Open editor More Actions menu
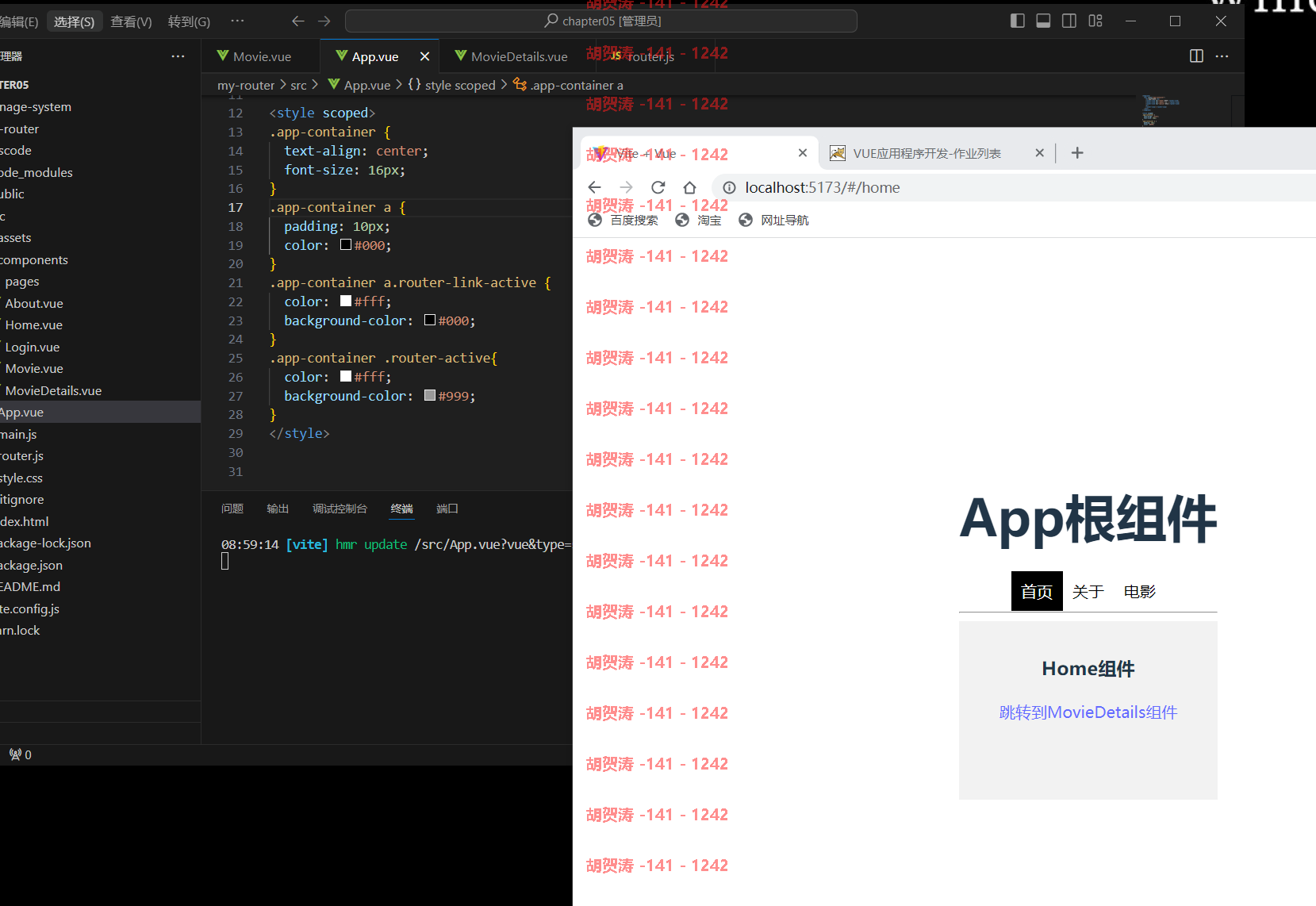This screenshot has width=1316, height=906. (x=1222, y=56)
